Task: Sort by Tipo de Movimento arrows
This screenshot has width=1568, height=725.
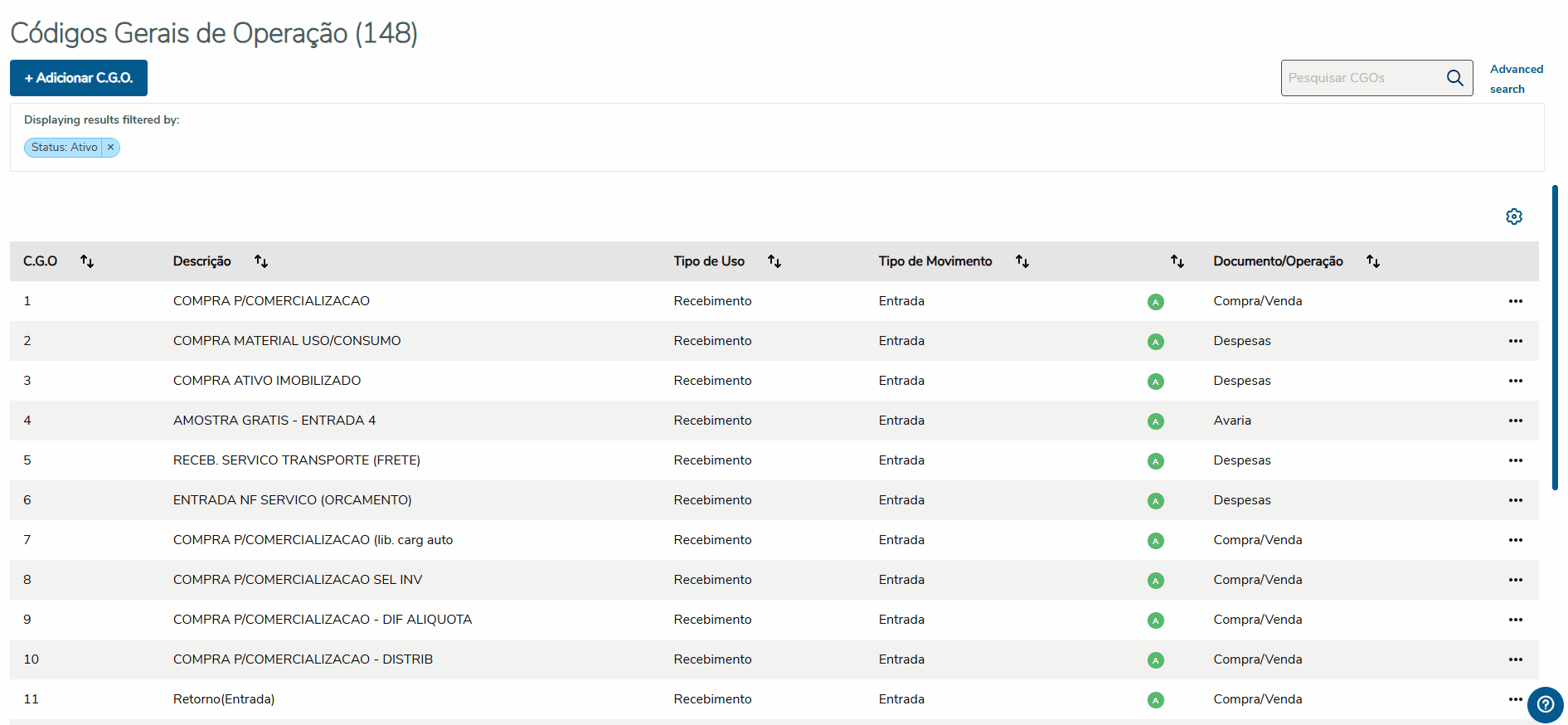Action: [x=1022, y=261]
